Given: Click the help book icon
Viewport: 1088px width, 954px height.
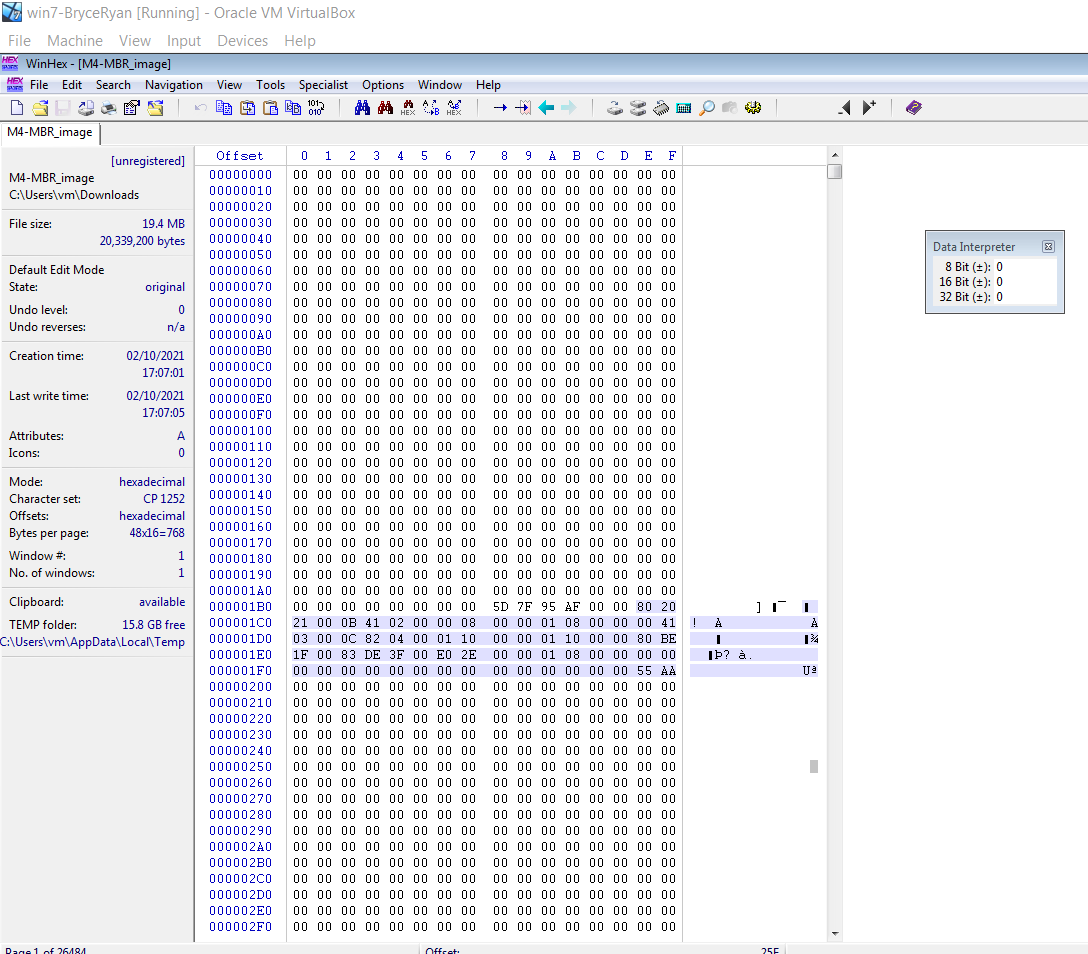Looking at the screenshot, I should pos(914,108).
